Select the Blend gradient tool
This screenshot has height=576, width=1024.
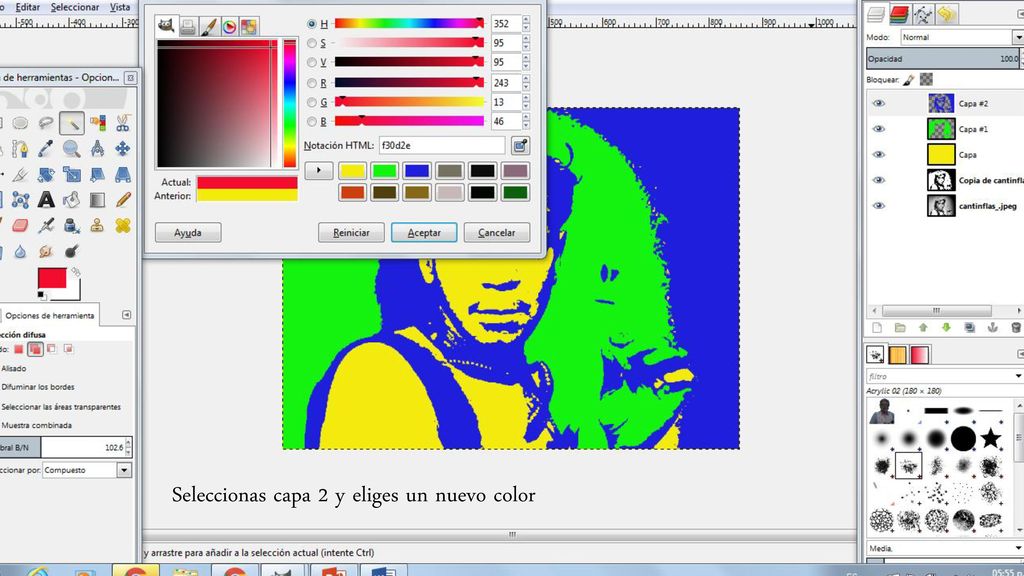pos(97,200)
